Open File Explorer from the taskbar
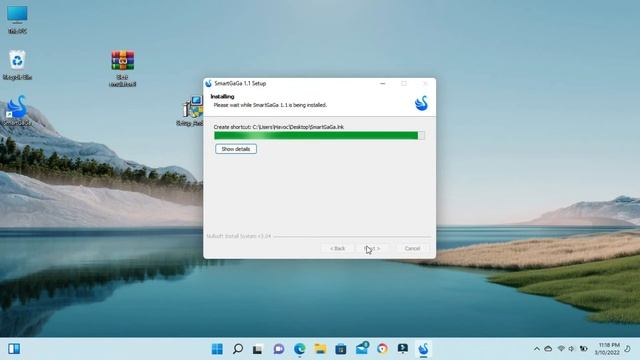 [x=320, y=349]
